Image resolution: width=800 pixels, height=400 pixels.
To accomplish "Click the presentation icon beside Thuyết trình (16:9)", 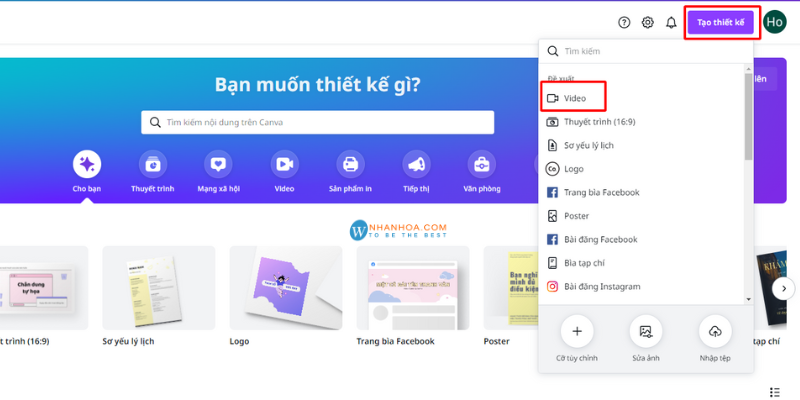I will point(553,122).
